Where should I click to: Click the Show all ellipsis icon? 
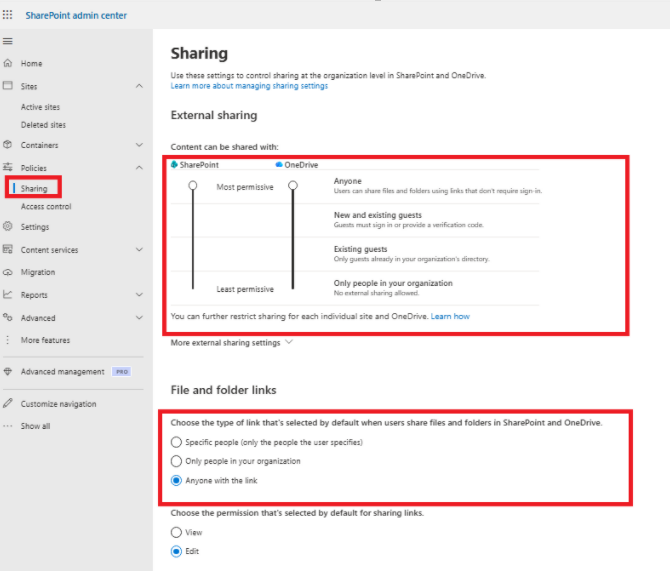point(8,426)
